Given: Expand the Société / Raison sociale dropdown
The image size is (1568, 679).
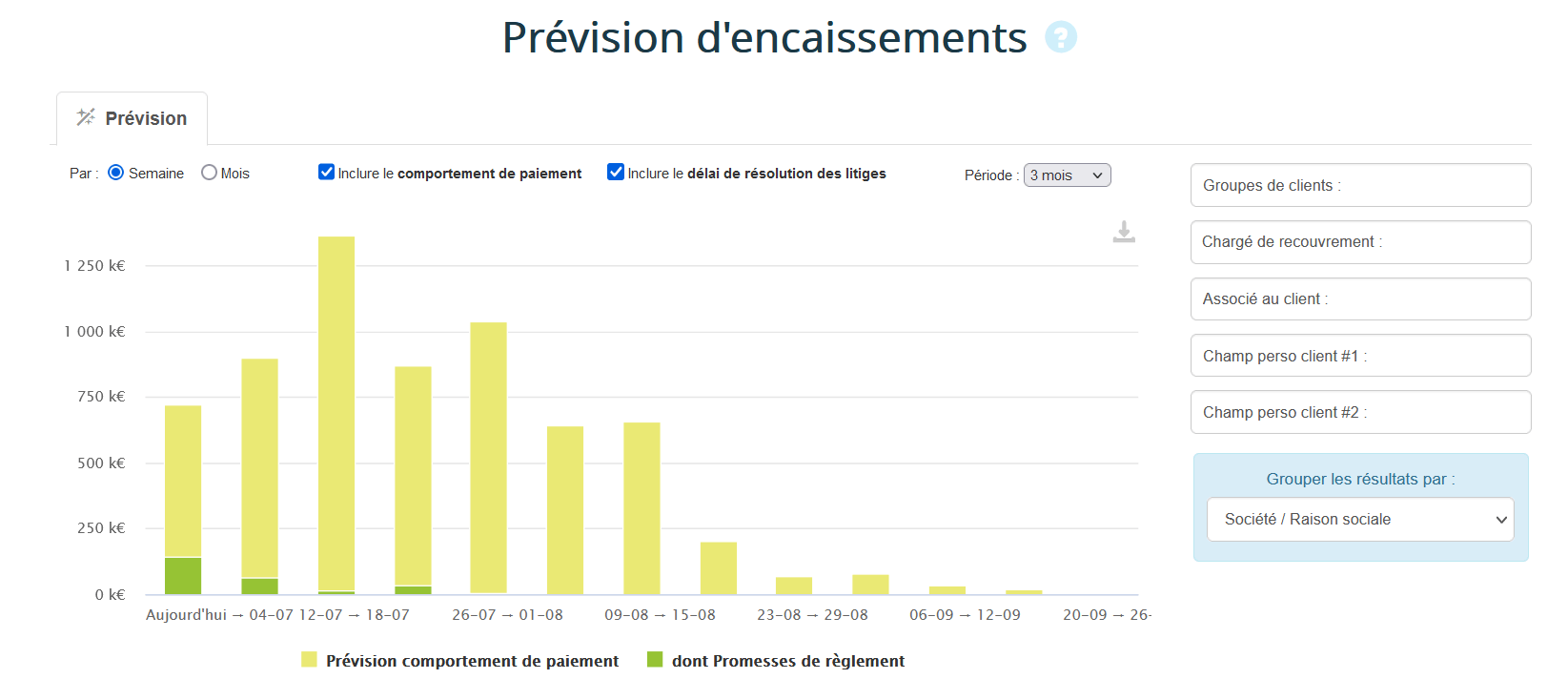Looking at the screenshot, I should tap(1359, 519).
